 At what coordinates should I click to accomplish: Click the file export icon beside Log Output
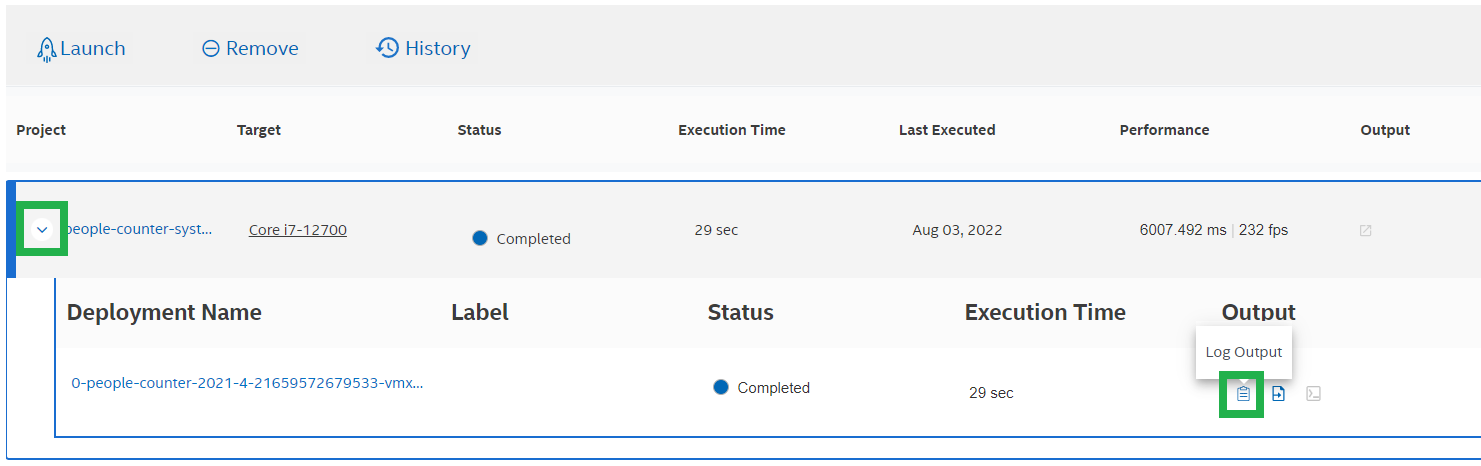click(1278, 394)
